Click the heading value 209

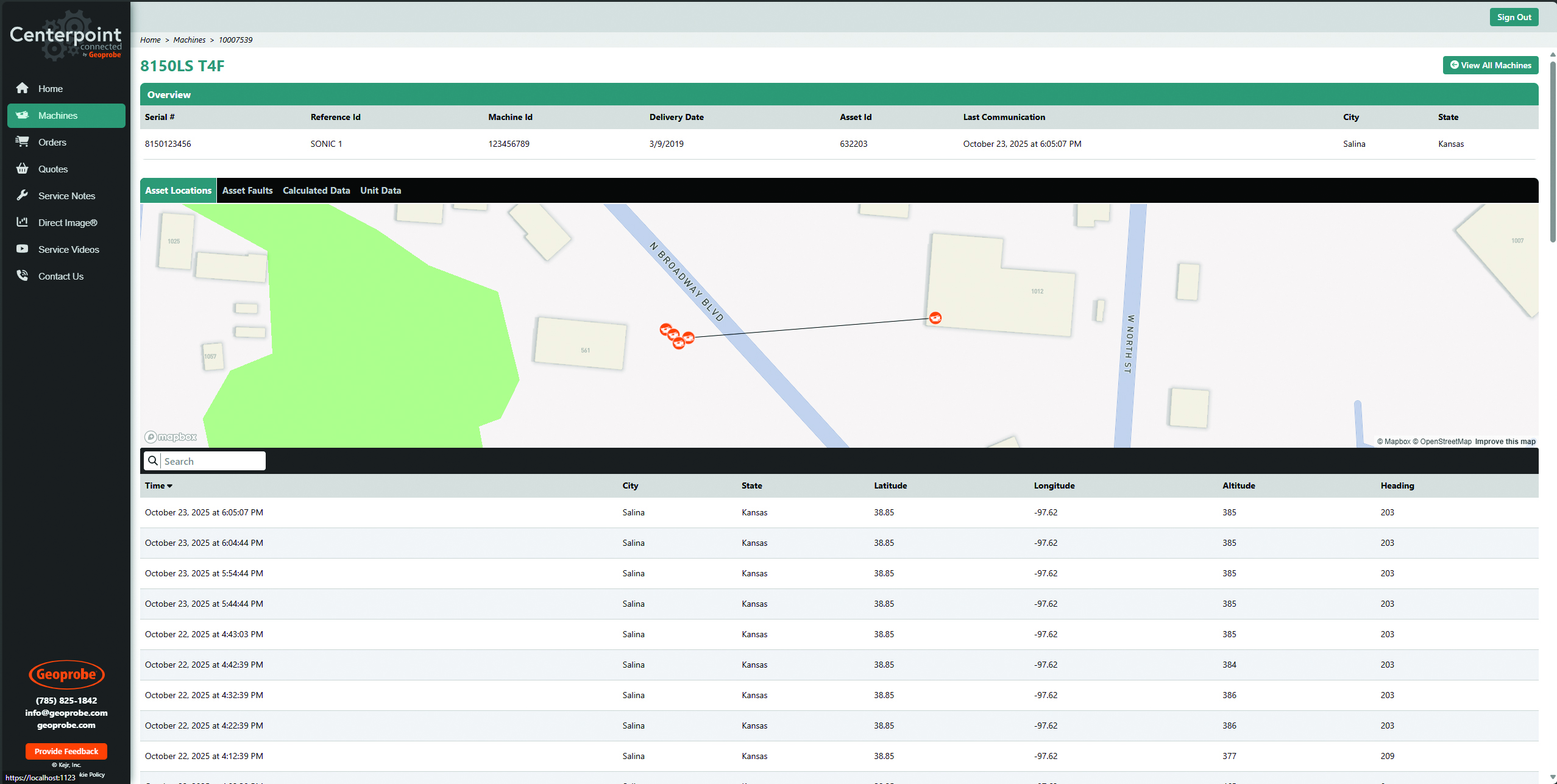1388,756
